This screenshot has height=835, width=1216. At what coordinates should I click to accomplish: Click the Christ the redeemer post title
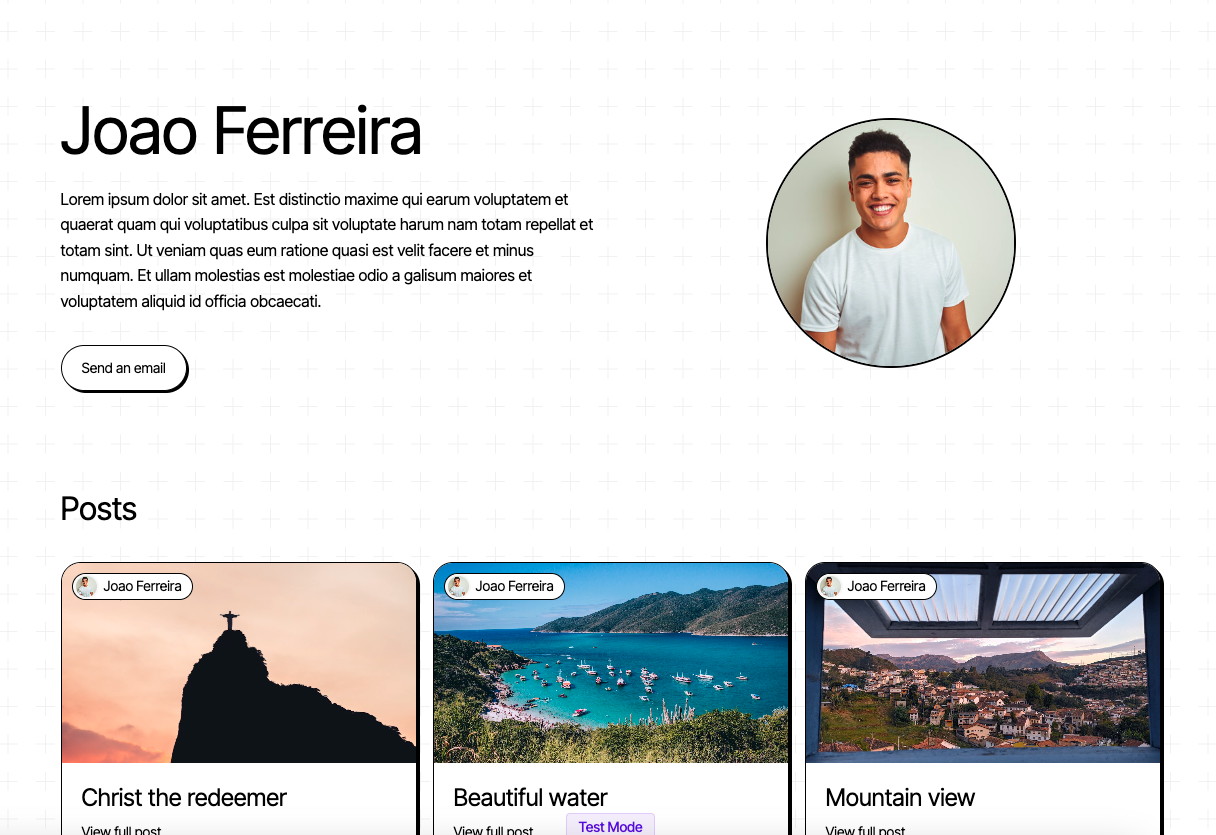click(x=184, y=797)
